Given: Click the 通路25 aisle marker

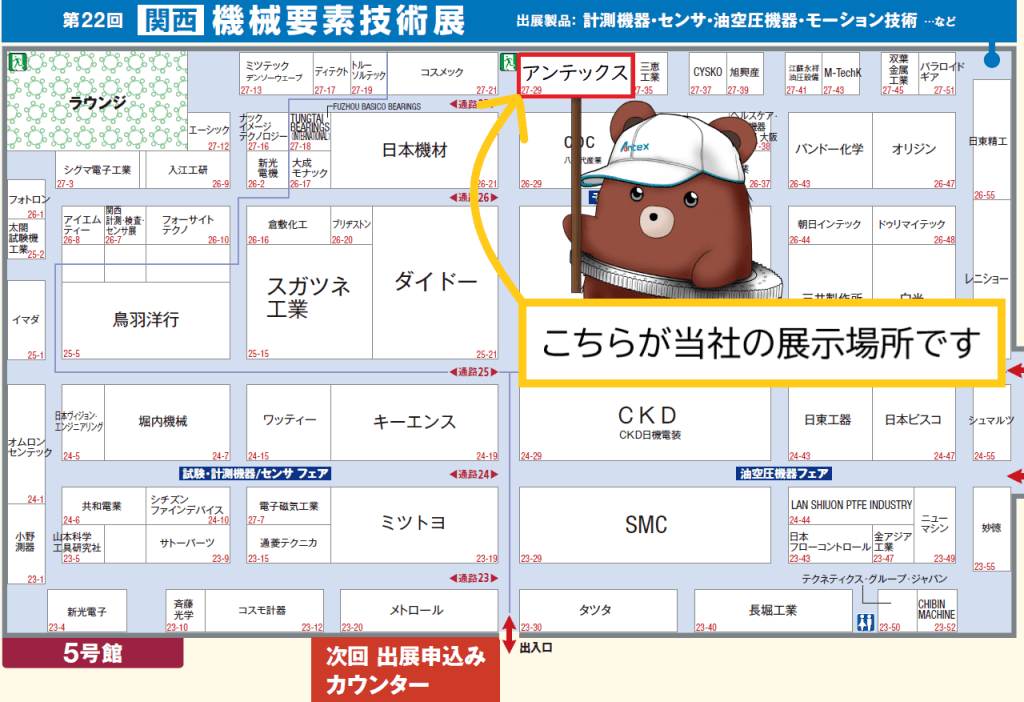Looking at the screenshot, I should pyautogui.click(x=473, y=372).
